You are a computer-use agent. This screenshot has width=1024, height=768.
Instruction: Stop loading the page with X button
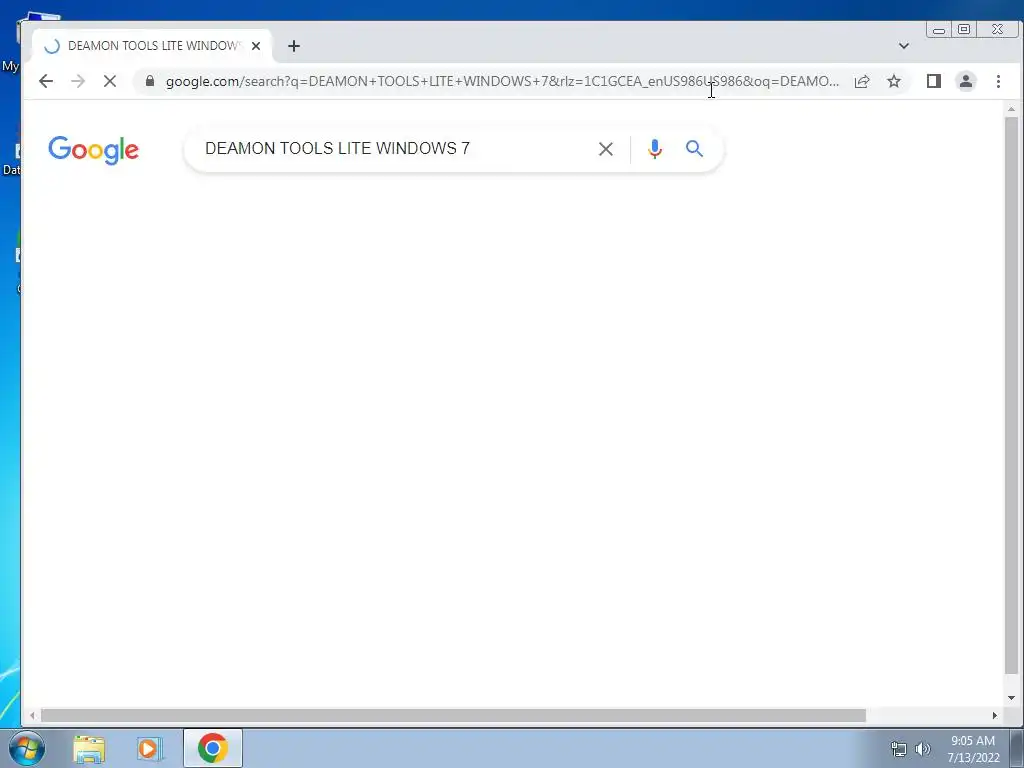coord(110,81)
